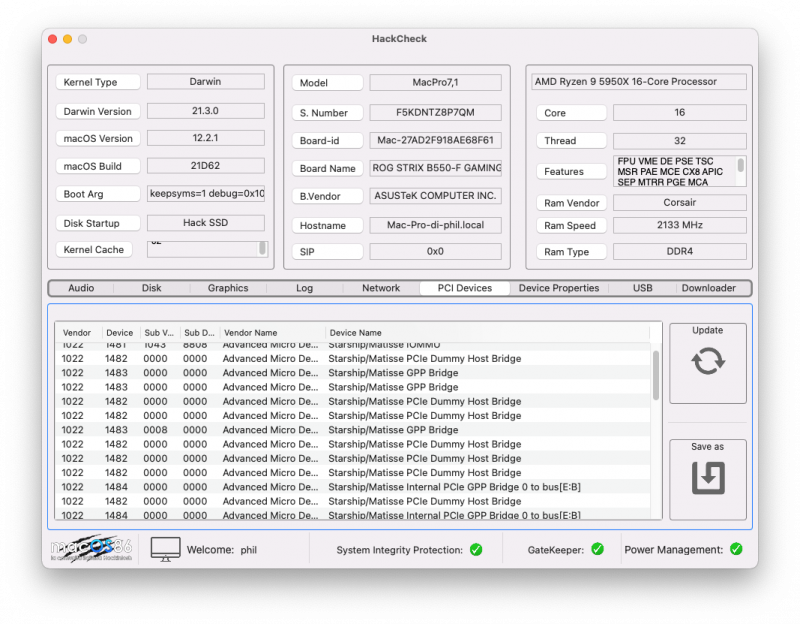Click the CPU Features box scrollbar
800x624 pixels.
[741, 165]
